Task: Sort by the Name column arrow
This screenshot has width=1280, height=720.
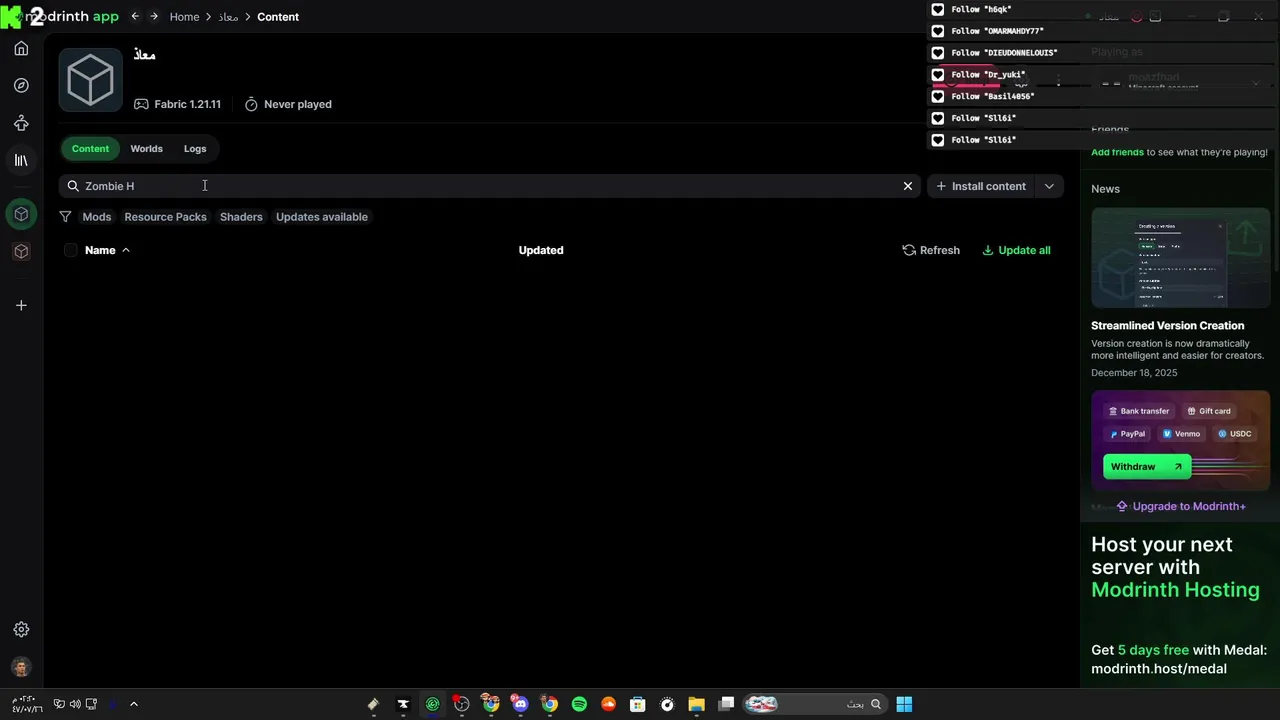Action: pos(126,250)
